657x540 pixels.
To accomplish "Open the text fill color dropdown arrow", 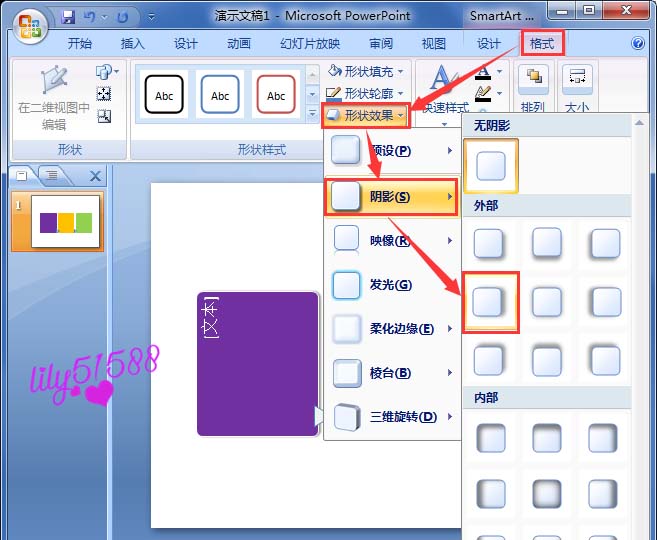I will (x=499, y=72).
